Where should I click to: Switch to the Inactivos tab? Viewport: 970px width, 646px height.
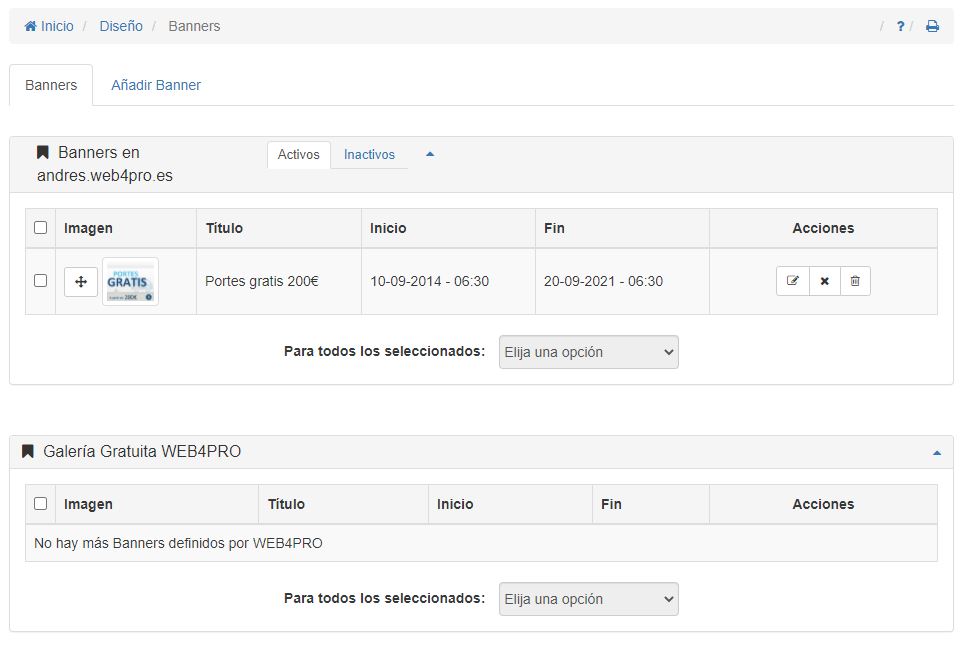tap(369, 155)
